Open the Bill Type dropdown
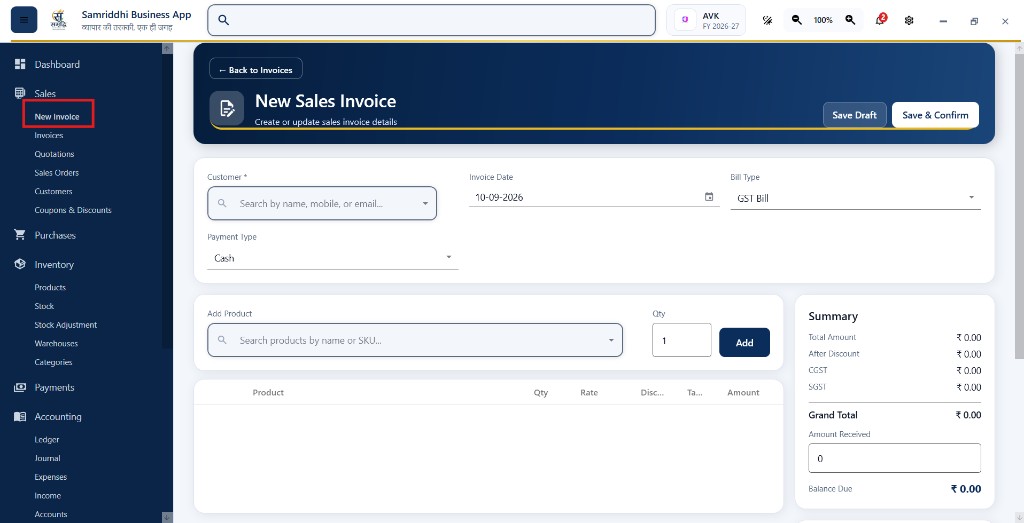The width and height of the screenshot is (1024, 523). click(x=856, y=198)
